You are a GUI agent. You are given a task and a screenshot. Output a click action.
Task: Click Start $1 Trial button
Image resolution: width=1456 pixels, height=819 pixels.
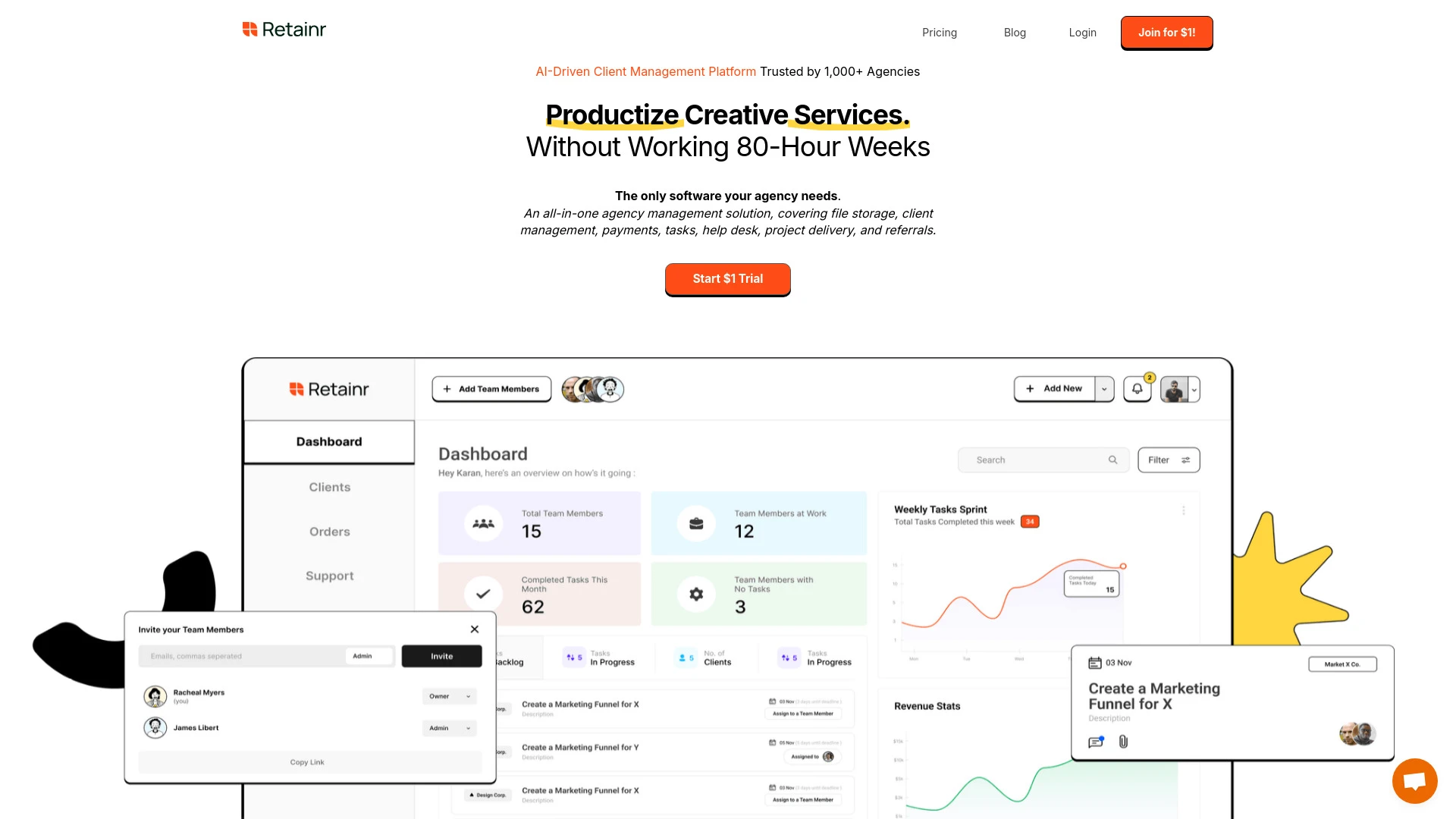728,278
